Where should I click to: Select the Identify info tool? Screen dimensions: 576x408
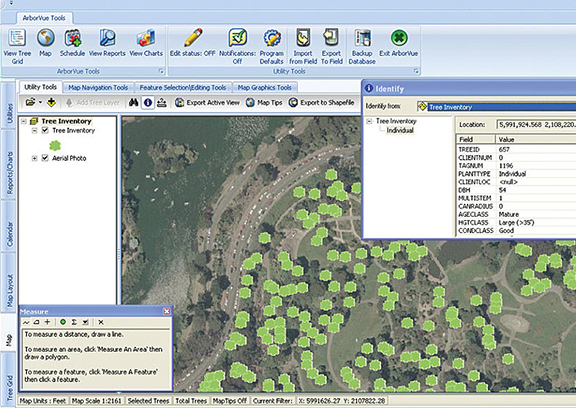point(148,102)
